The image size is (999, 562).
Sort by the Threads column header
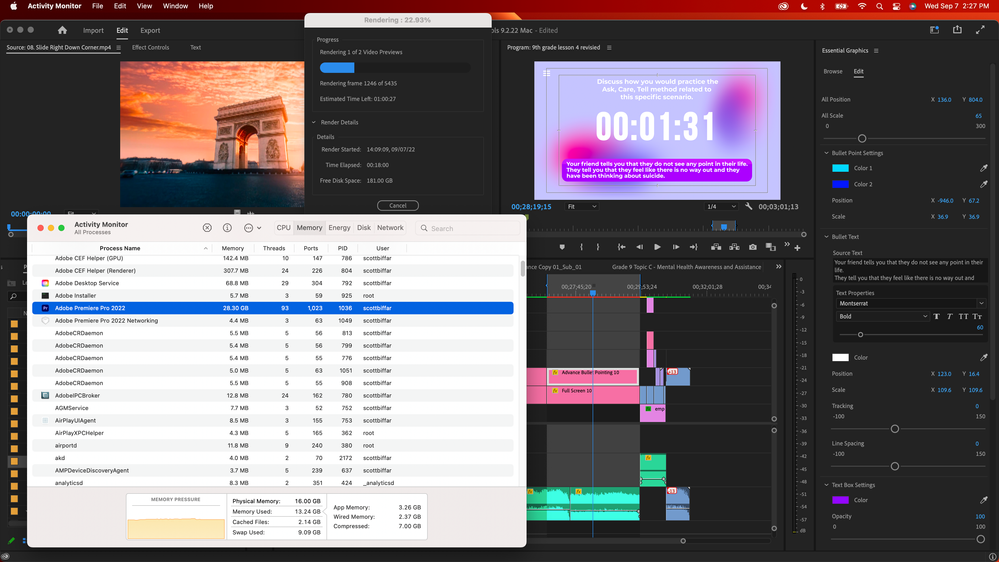tap(274, 249)
